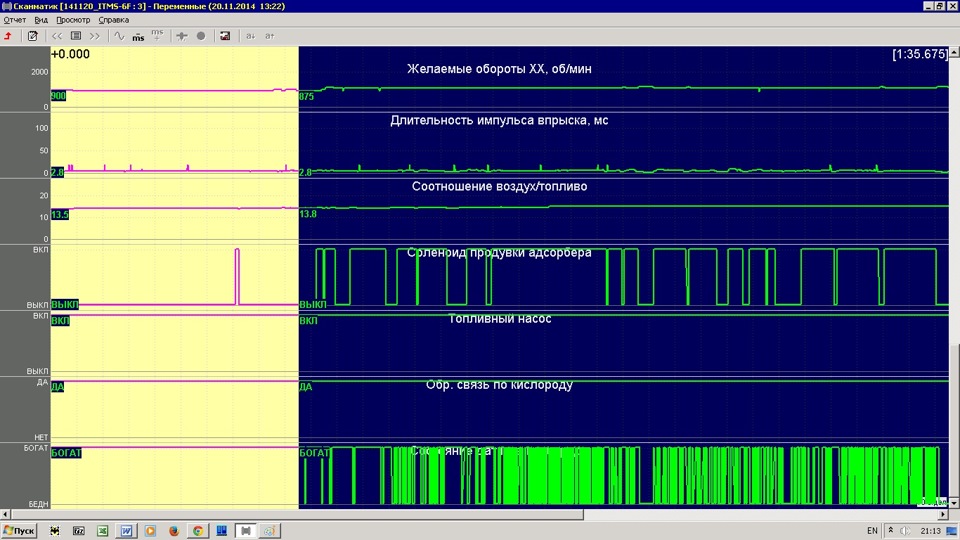Viewport: 960px width, 540px height.
Task: Click the pink purge solenoid spike
Action: click(x=238, y=276)
